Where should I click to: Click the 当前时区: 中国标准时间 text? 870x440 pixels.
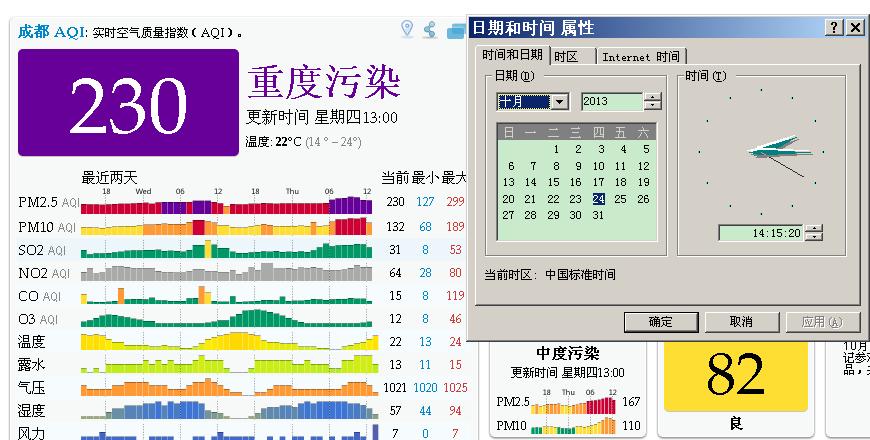pos(550,275)
